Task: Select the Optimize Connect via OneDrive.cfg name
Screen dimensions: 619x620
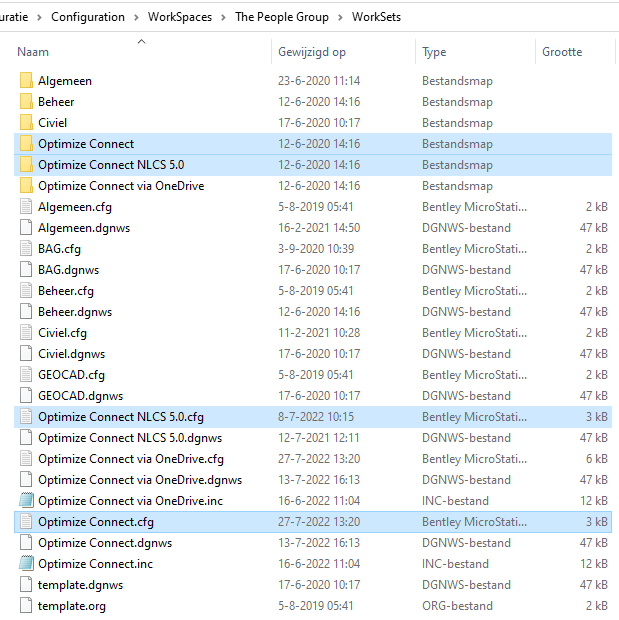Action: (131, 459)
